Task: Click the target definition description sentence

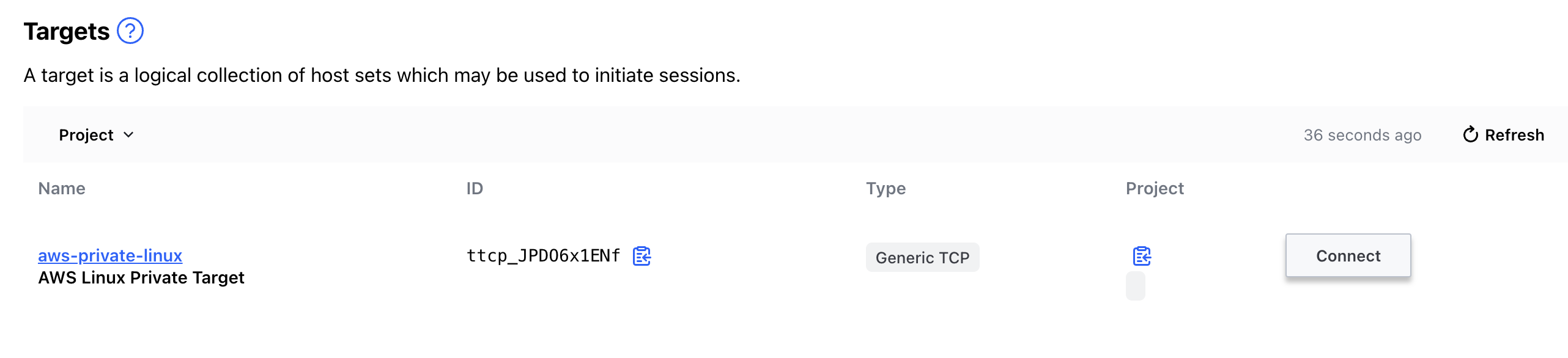Action: [382, 75]
